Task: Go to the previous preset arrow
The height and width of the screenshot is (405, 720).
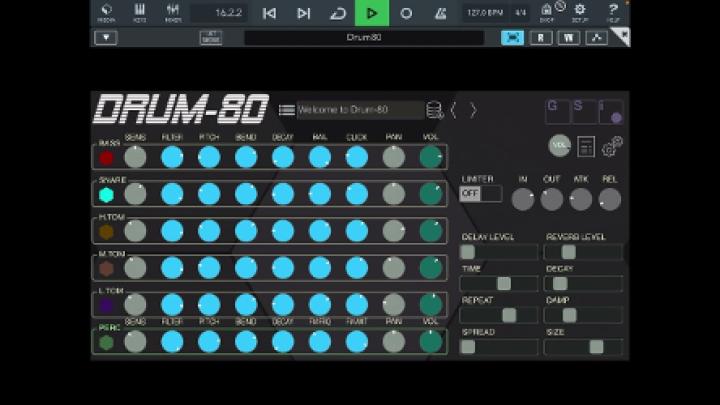Action: coord(454,110)
